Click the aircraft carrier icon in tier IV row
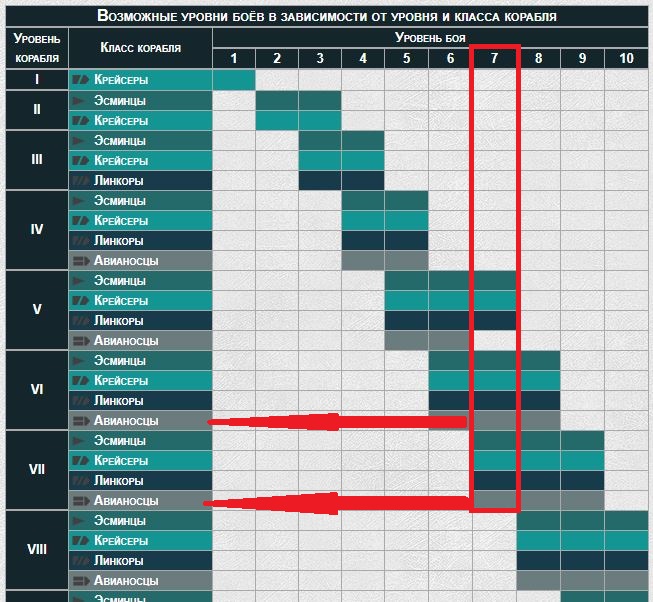This screenshot has width=653, height=602. 81,261
